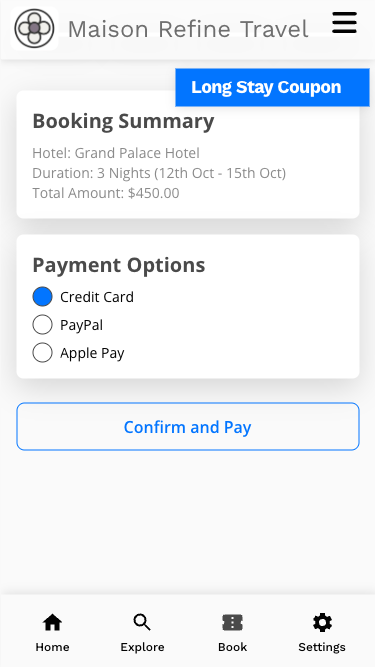Click the Maison Refine Travel title
This screenshot has width=375, height=667.
coord(188,29)
